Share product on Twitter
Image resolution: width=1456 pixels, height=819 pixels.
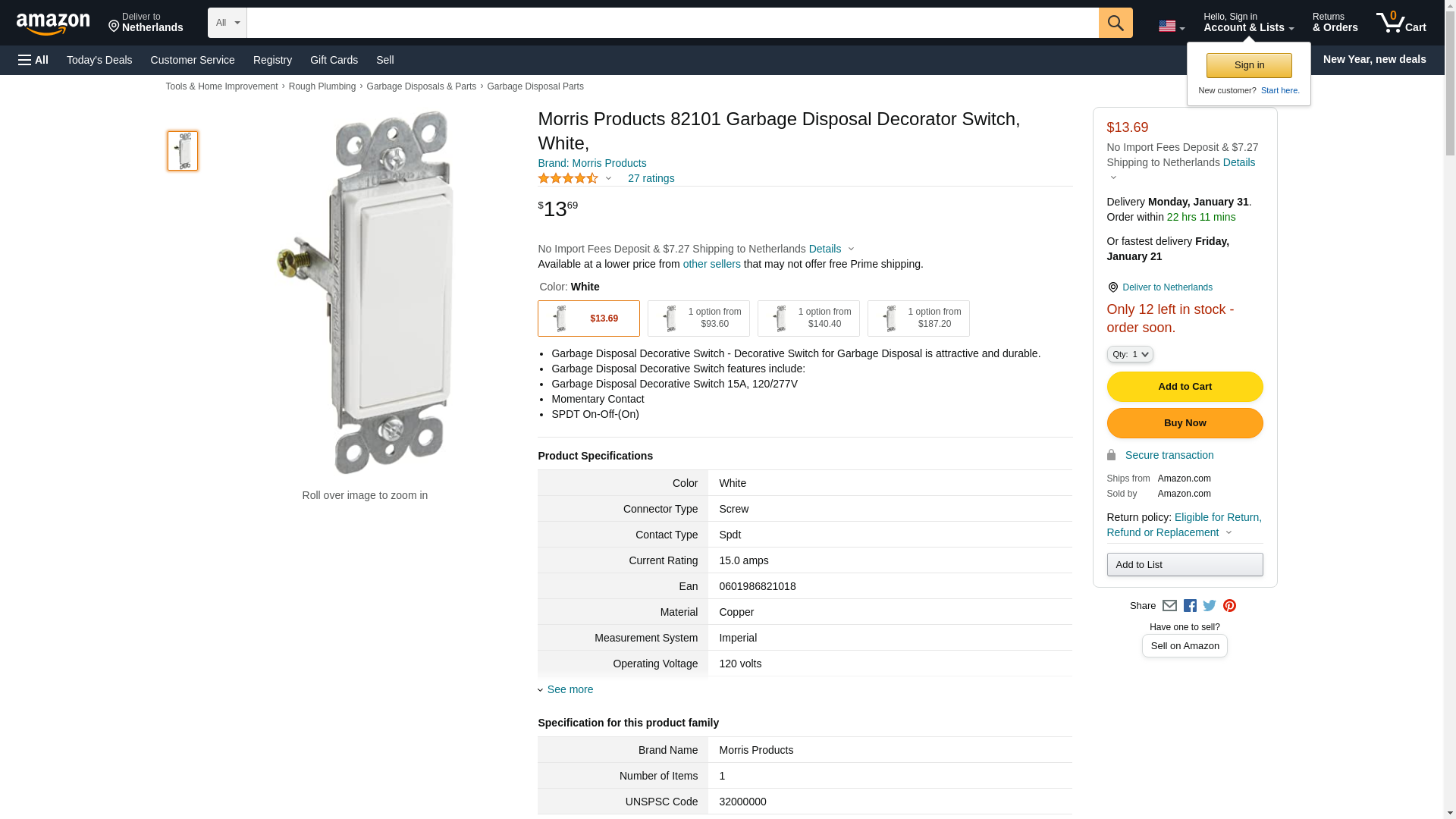1210,606
